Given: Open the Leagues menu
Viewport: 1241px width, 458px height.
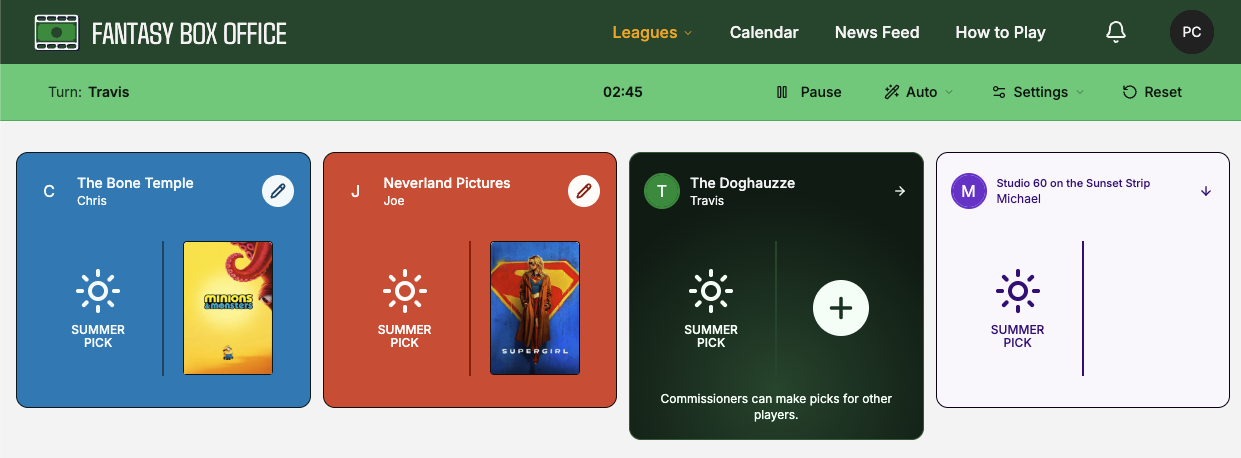Looking at the screenshot, I should pos(652,32).
